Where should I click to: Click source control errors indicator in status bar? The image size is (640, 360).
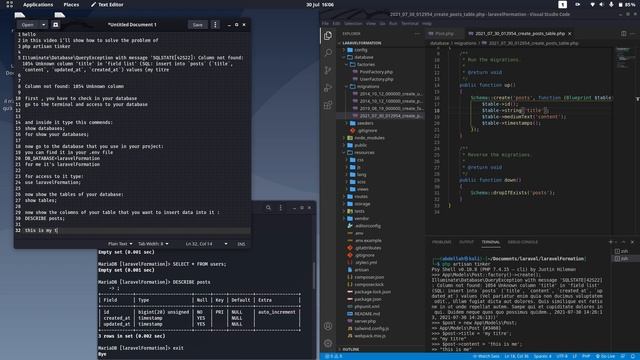[334, 356]
